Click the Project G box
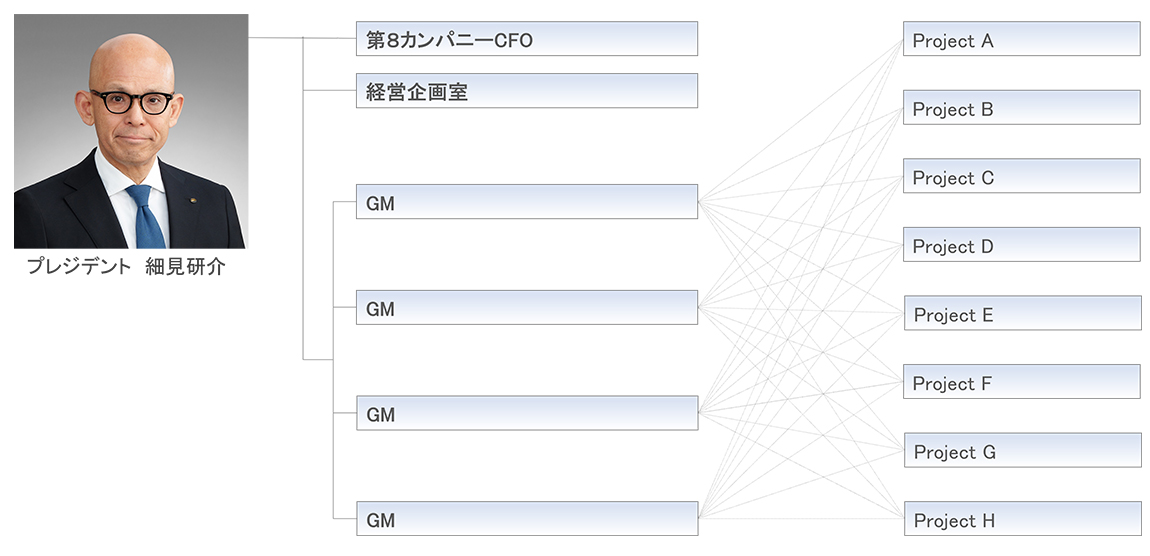The width and height of the screenshot is (1150, 556). [x=1022, y=450]
